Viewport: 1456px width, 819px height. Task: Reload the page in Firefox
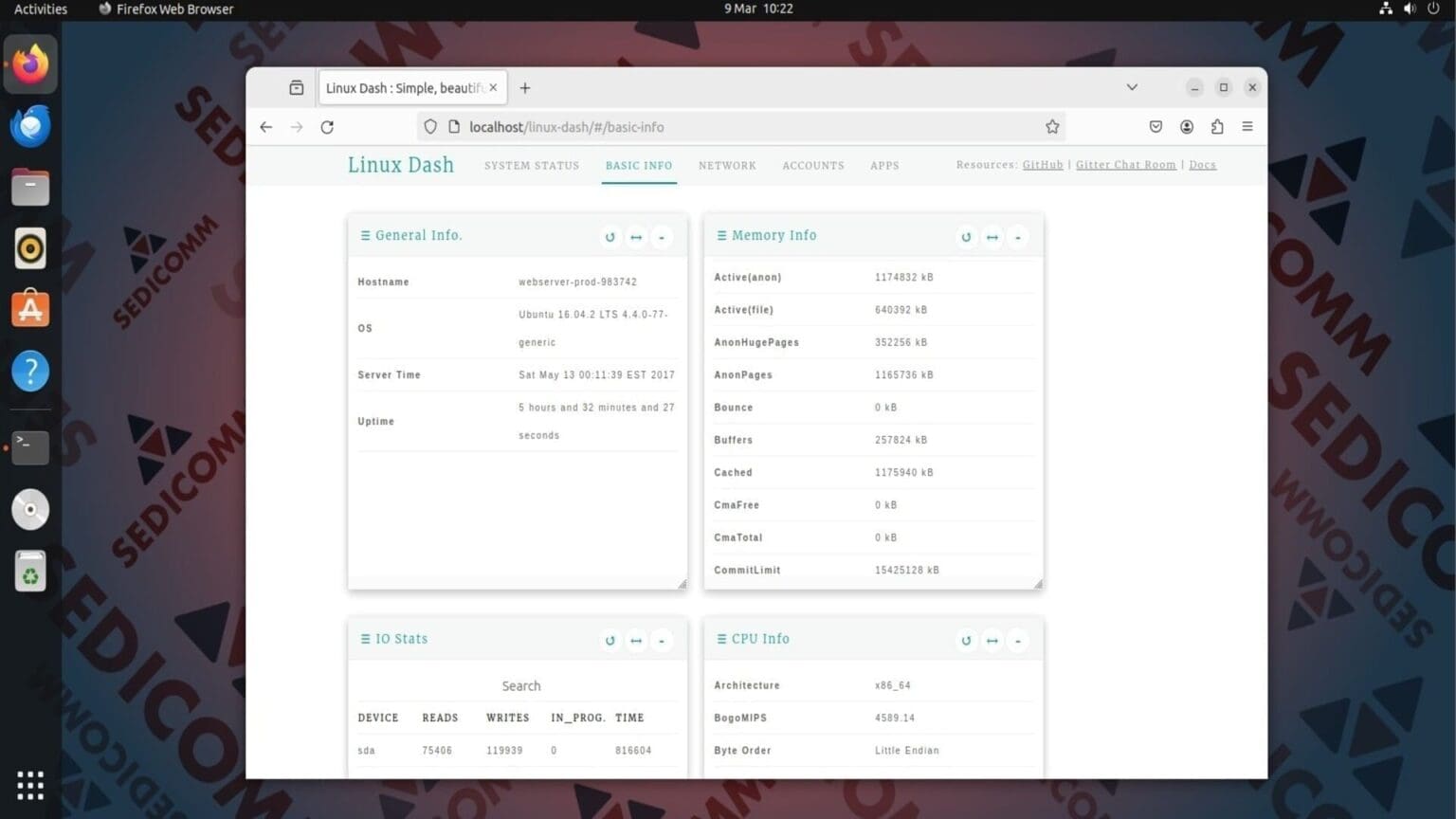(327, 127)
